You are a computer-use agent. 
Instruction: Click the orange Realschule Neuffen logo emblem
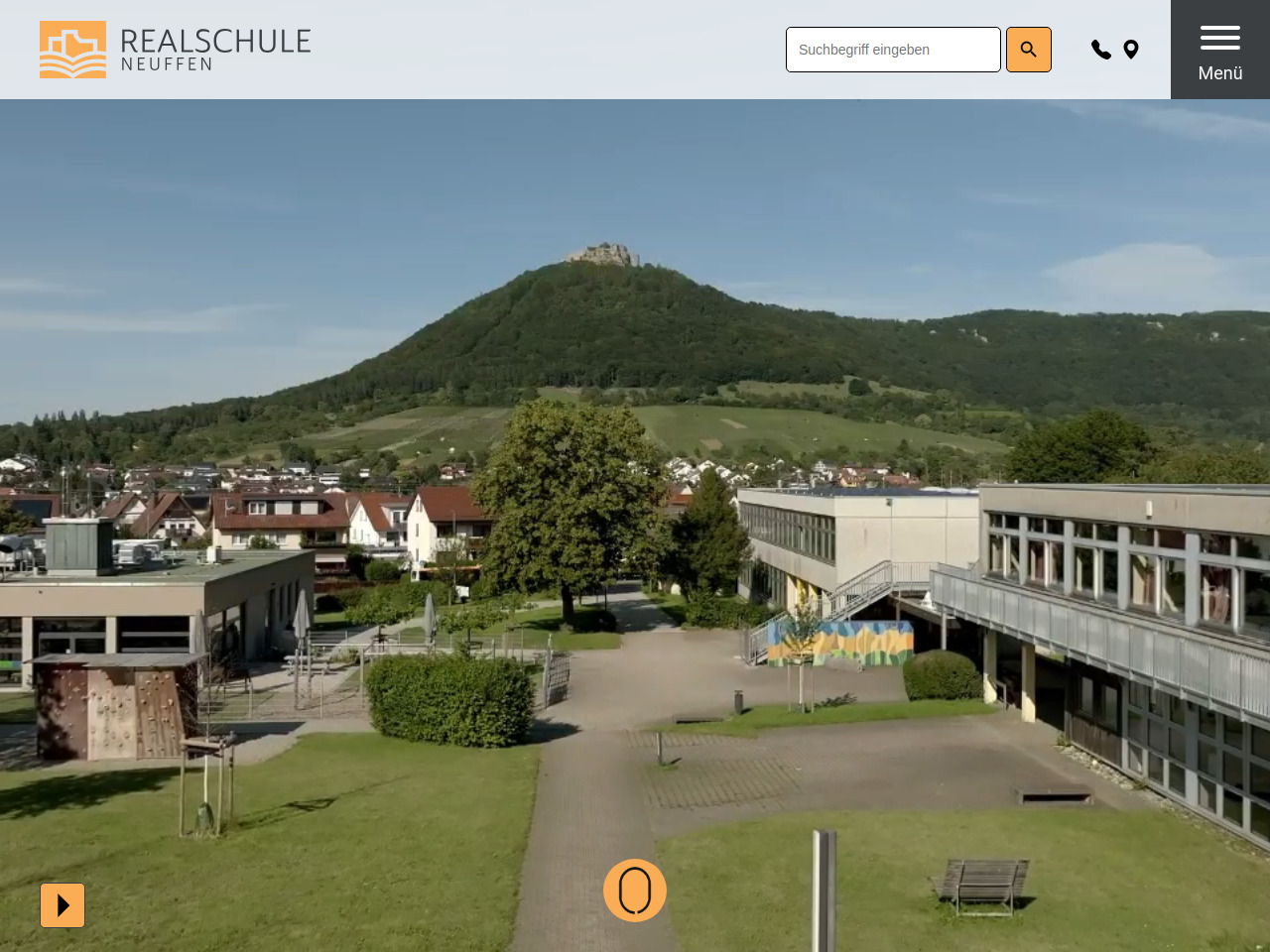click(72, 50)
